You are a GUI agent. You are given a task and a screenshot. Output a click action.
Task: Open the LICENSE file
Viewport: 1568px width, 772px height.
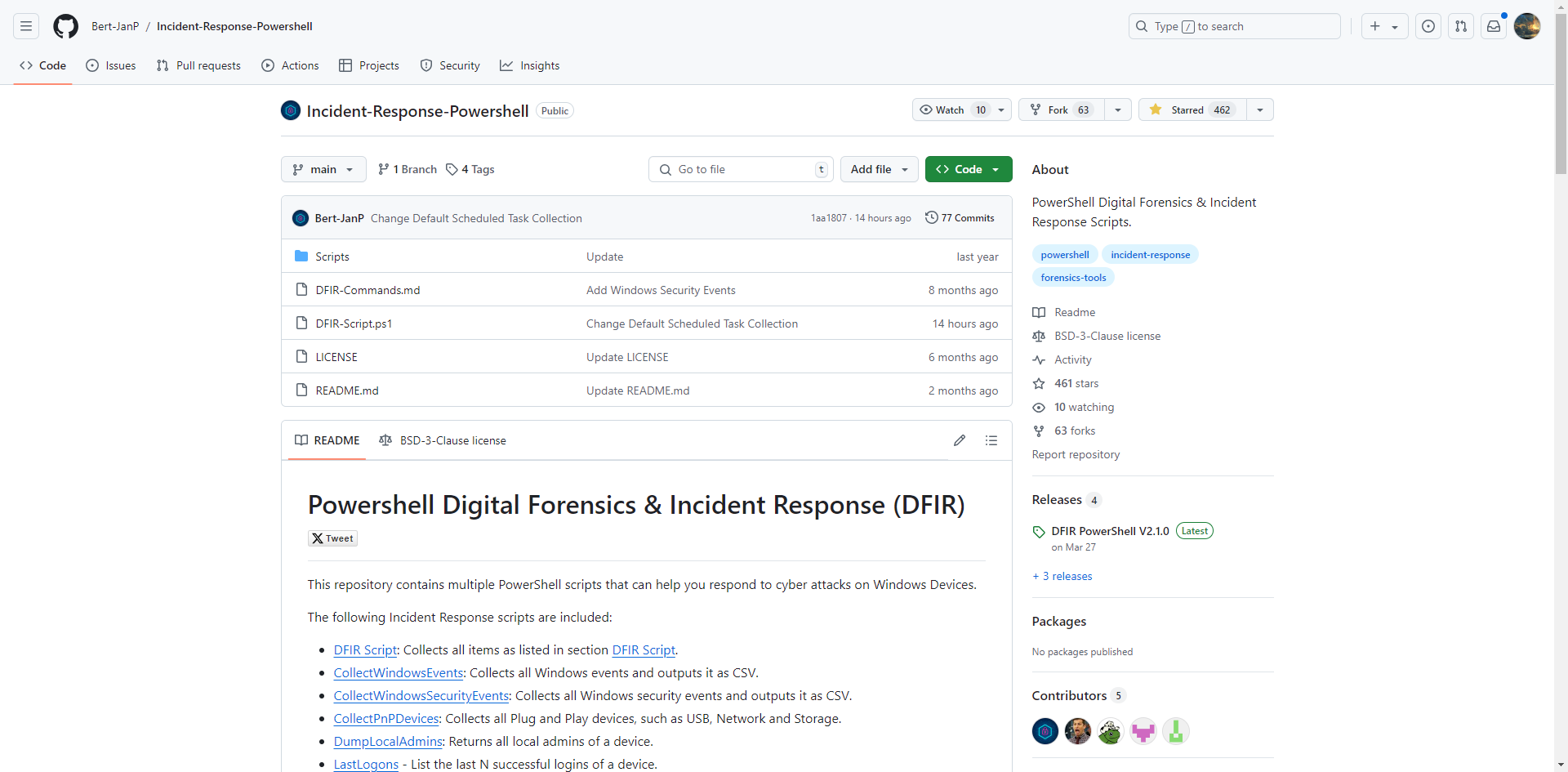click(336, 357)
